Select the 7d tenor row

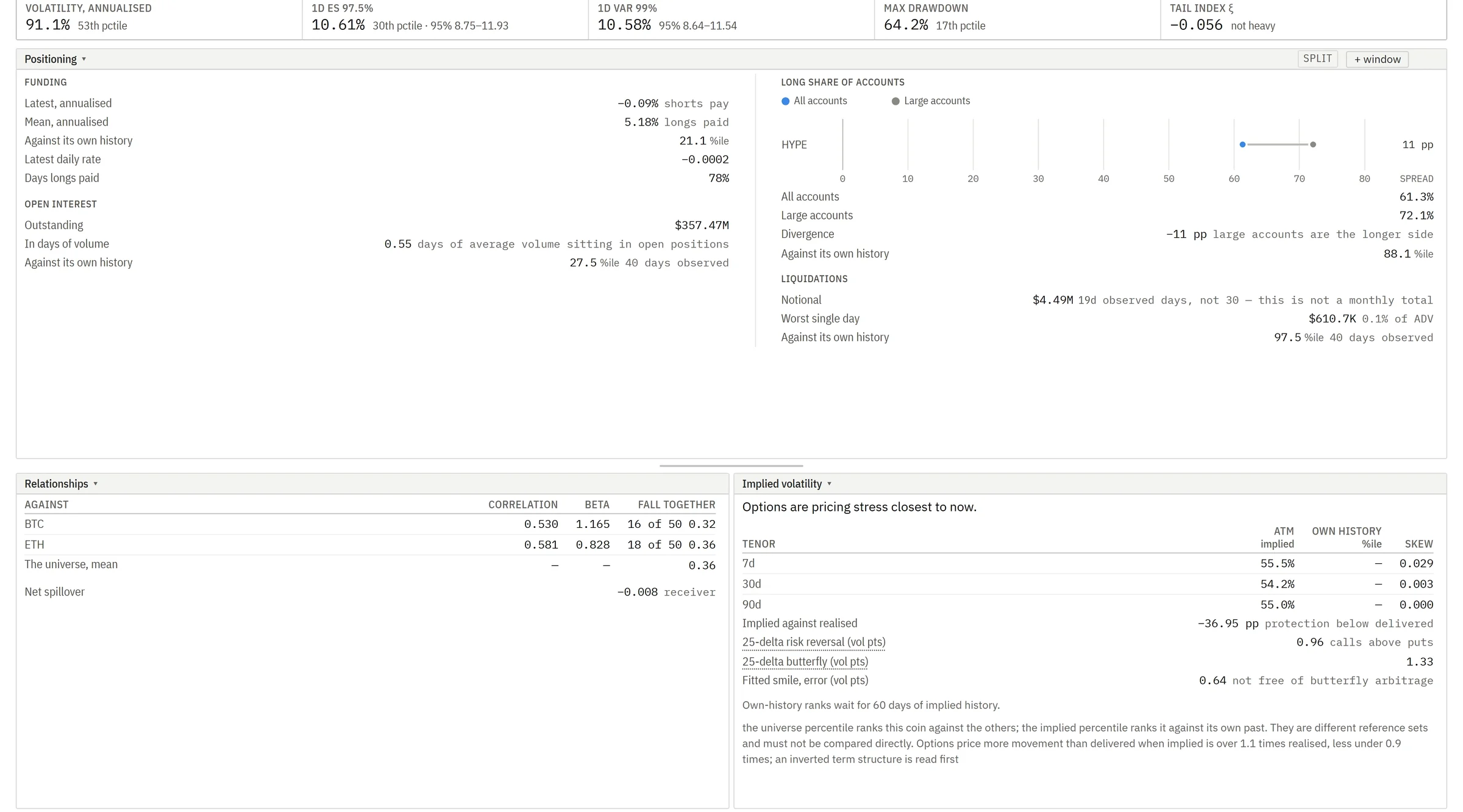click(1087, 564)
